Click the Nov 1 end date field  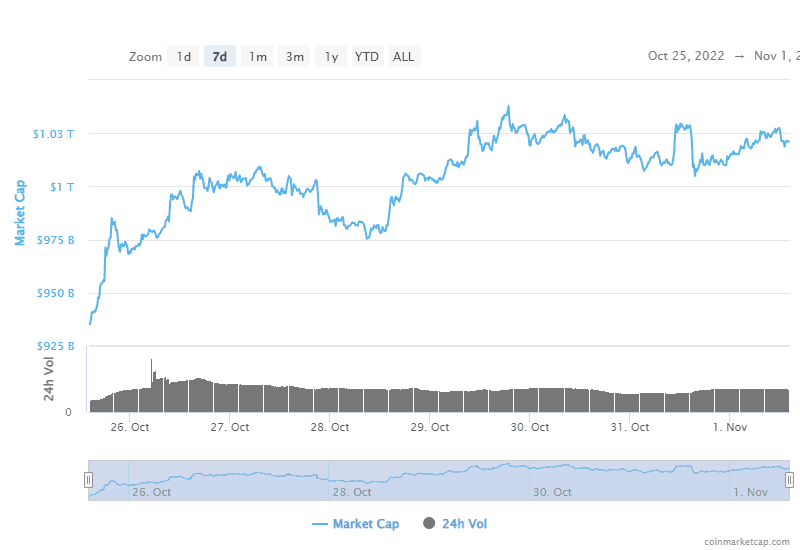[780, 56]
